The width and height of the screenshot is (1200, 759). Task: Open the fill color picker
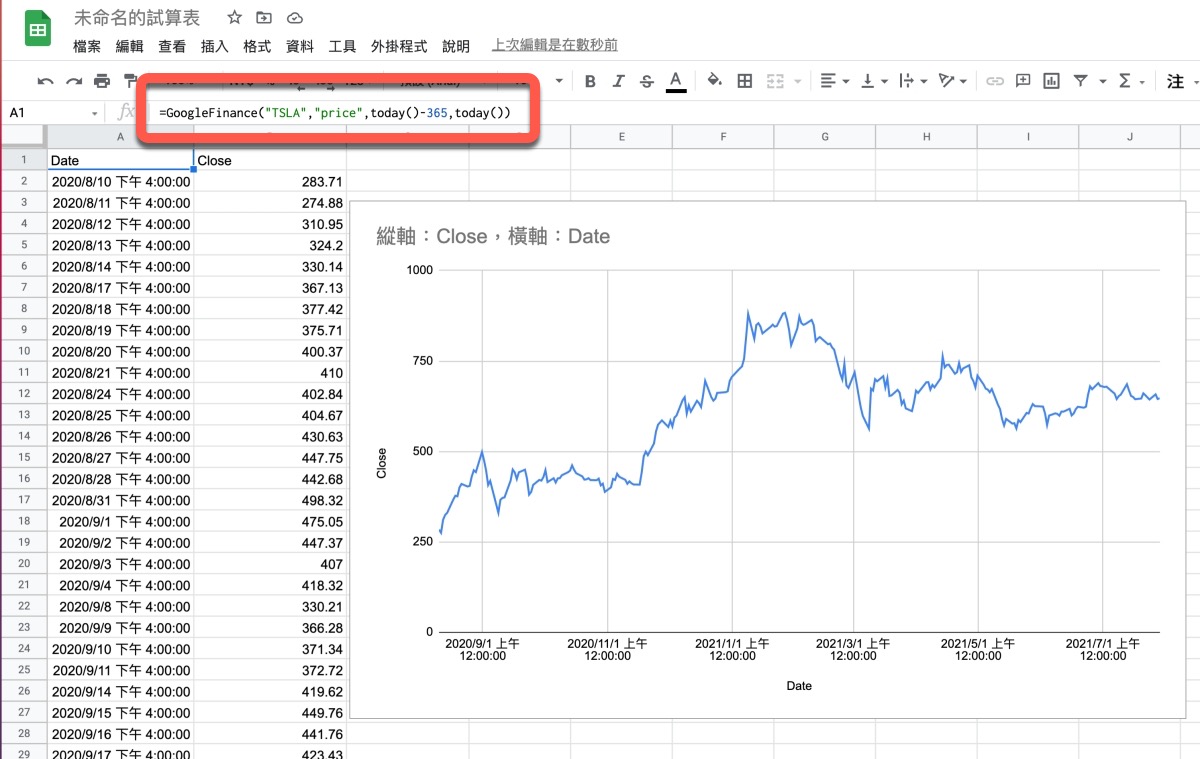pos(714,81)
